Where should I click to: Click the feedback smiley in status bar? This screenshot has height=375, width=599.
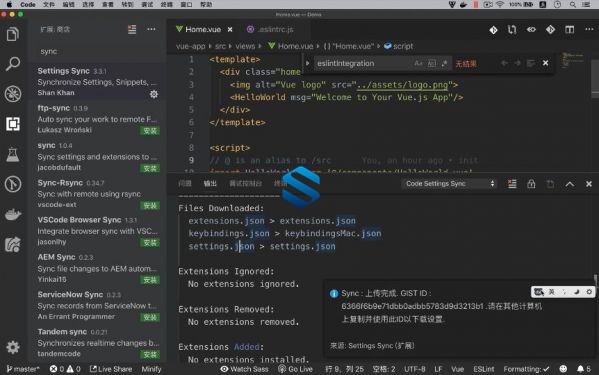pos(563,369)
